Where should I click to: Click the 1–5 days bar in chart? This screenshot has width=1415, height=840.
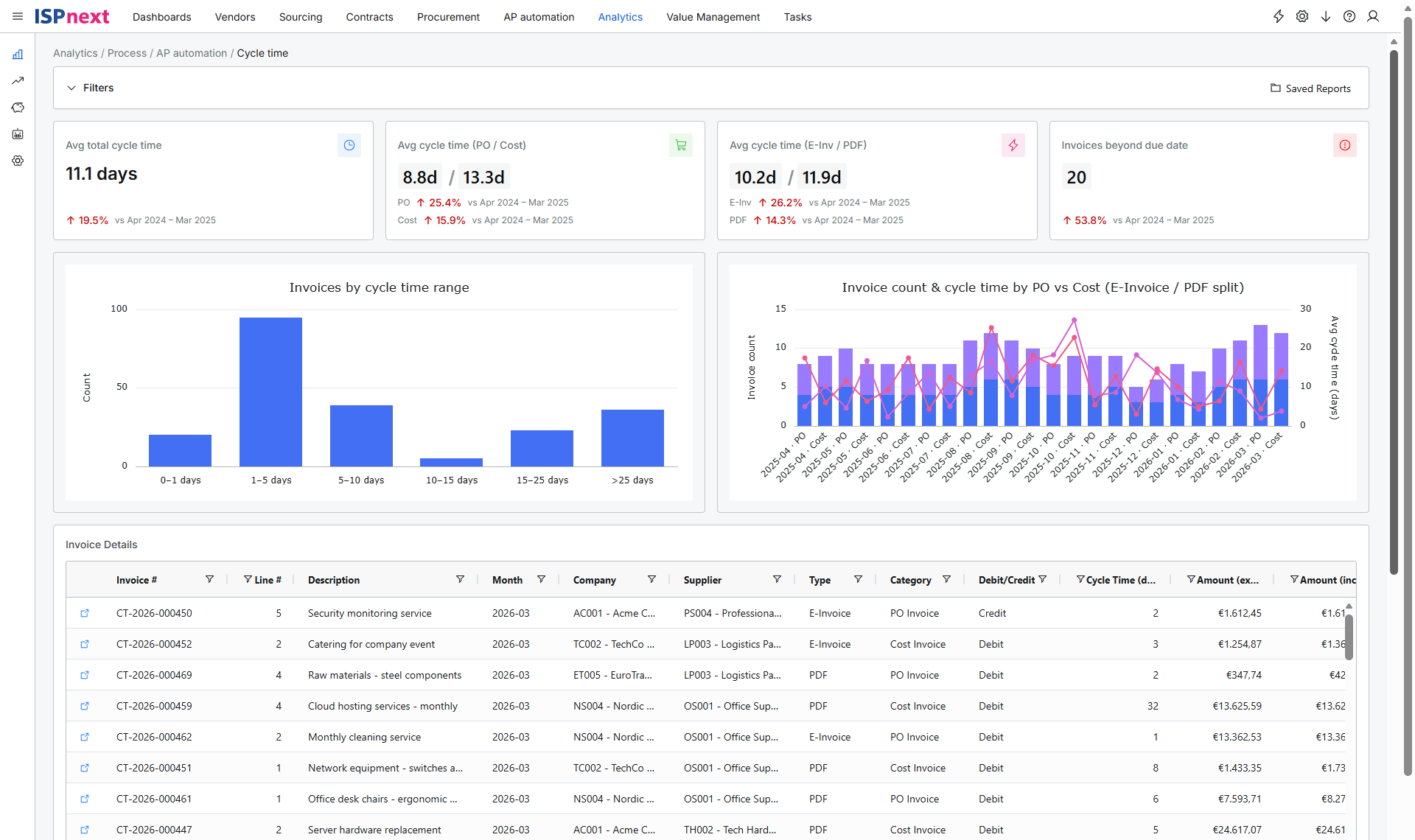(x=270, y=392)
